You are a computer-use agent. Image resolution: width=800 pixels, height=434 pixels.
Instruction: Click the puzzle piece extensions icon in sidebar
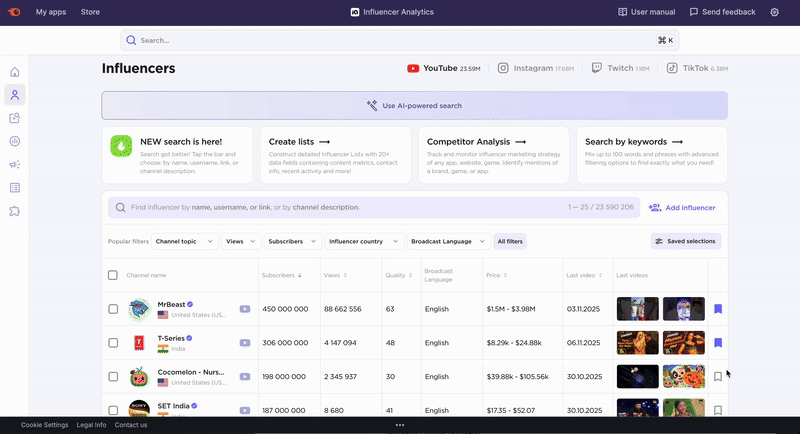[15, 211]
